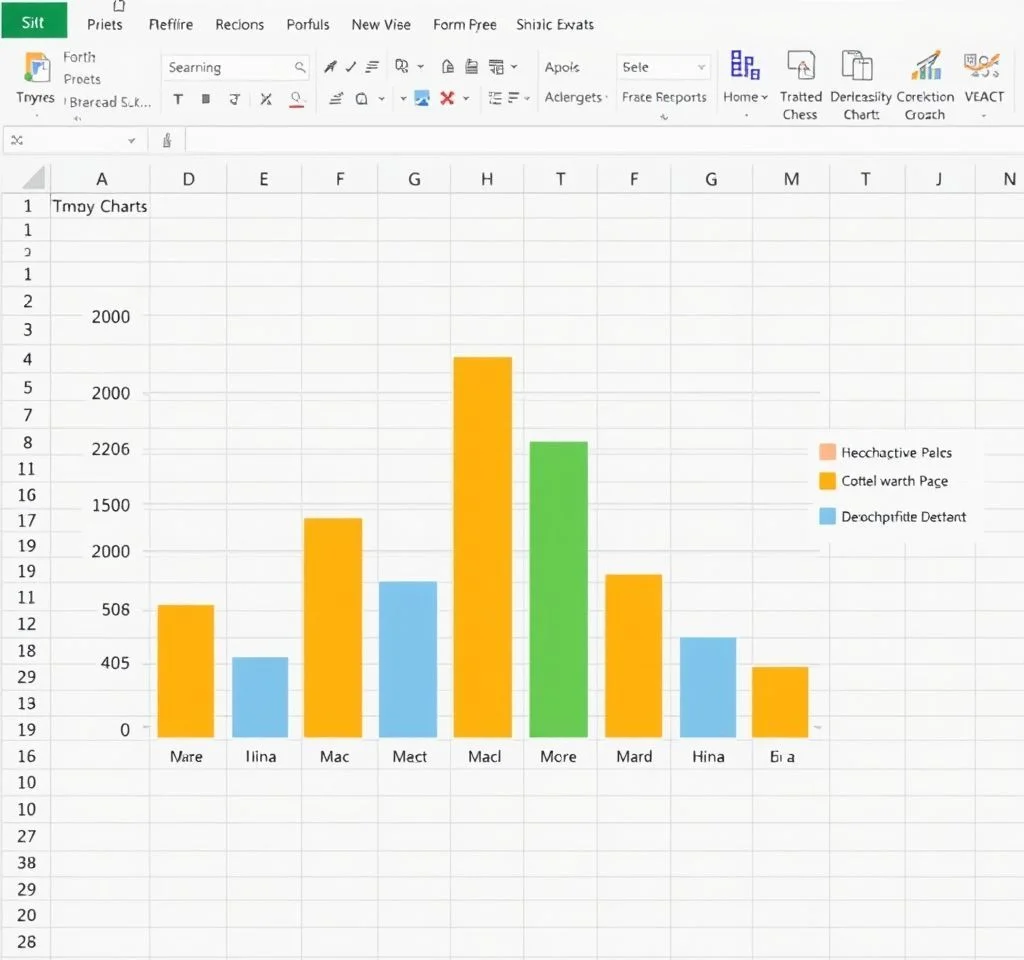
Task: Click the picture icon in the toolbar
Action: pos(422,98)
